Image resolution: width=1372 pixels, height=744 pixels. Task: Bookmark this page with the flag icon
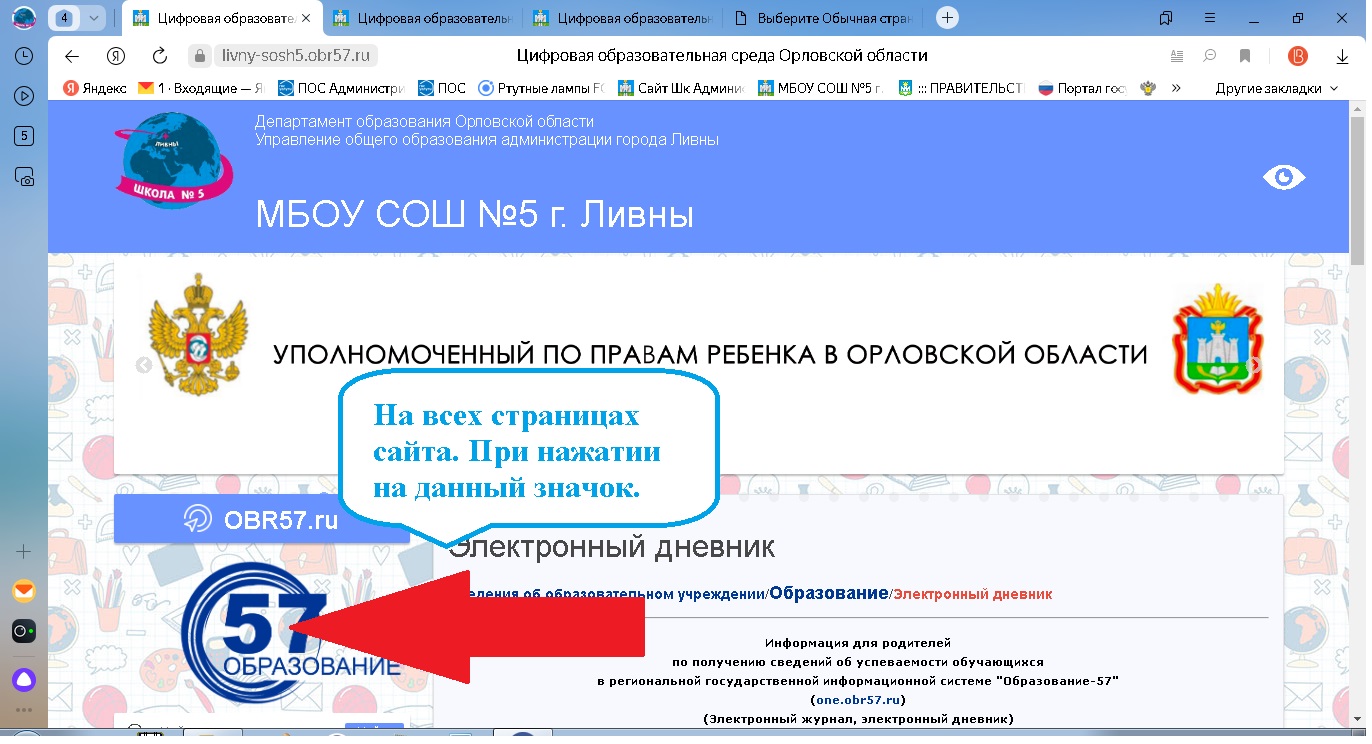click(x=1245, y=56)
